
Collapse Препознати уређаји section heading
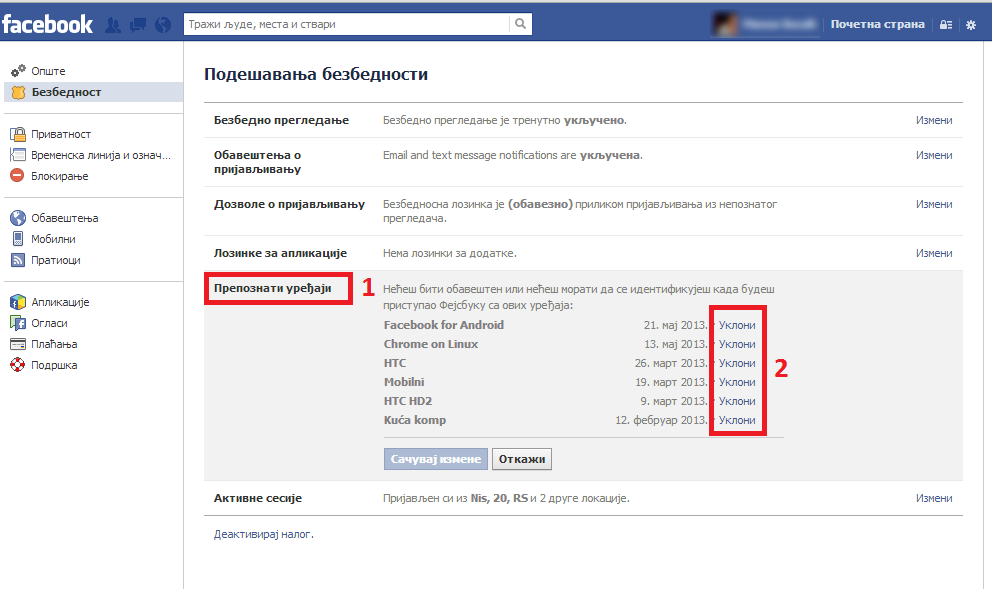pyautogui.click(x=273, y=288)
